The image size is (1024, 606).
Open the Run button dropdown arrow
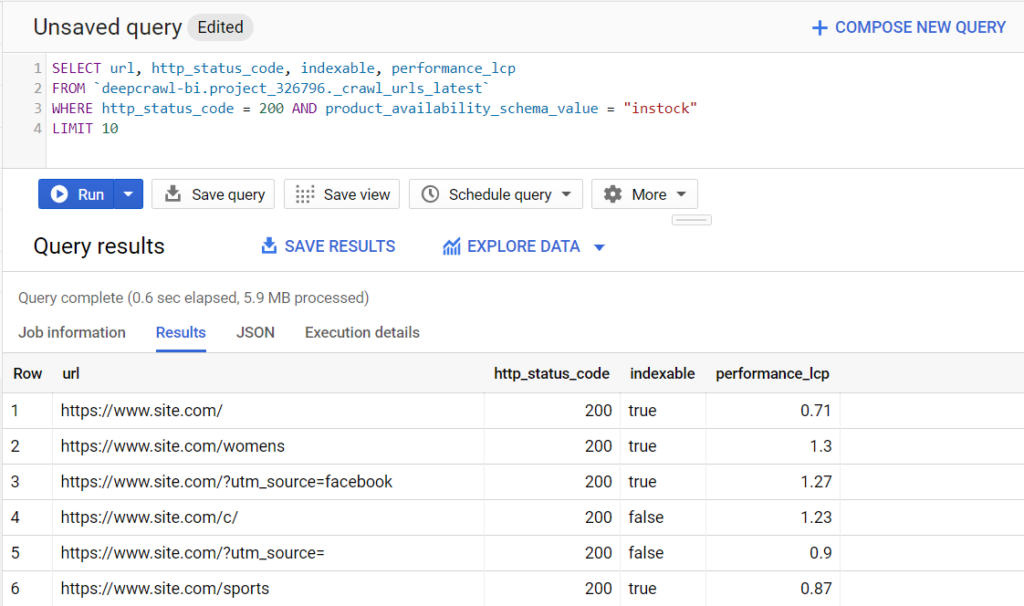[126, 194]
